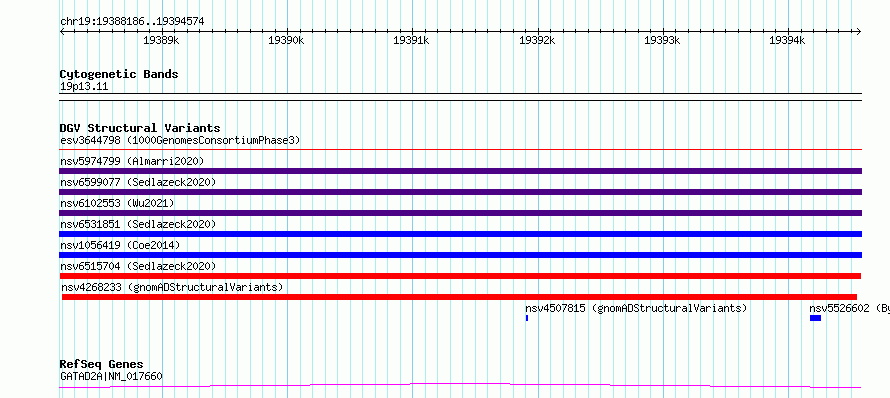The width and height of the screenshot is (890, 398).
Task: Click the nsv4268233 (gnomADStructuralVariants) label
Action: (172, 287)
